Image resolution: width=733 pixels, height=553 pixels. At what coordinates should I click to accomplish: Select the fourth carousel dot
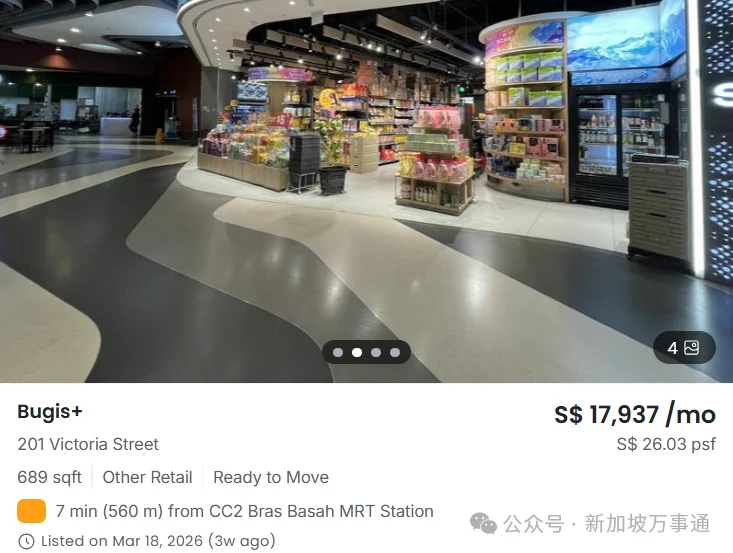point(395,352)
